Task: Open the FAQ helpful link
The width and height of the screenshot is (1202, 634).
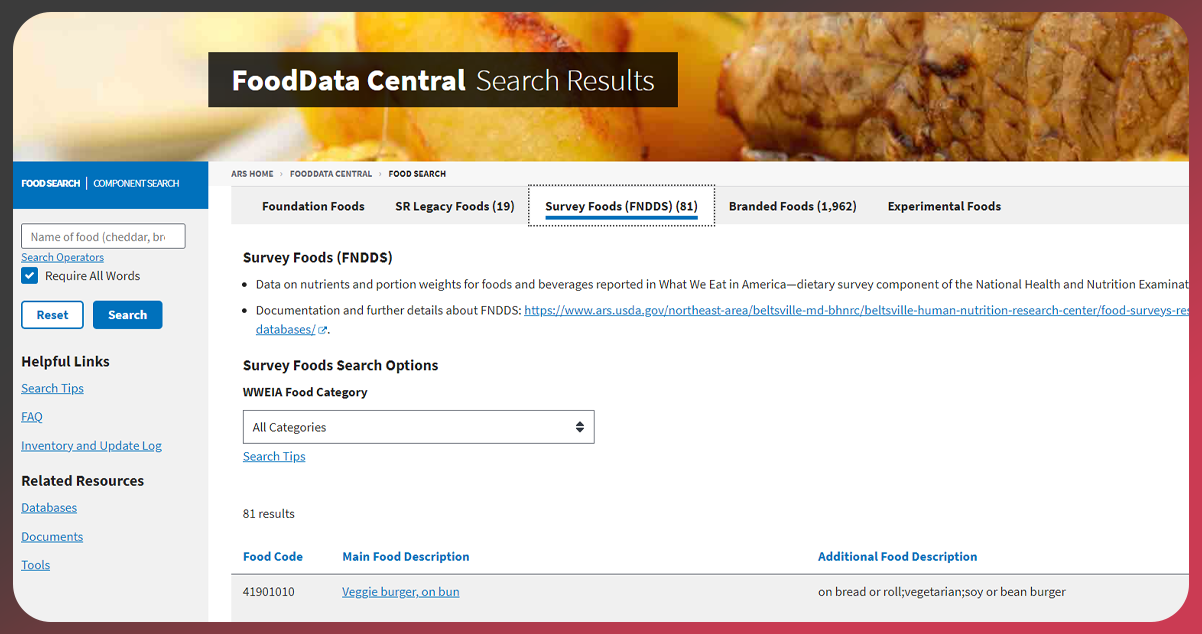Action: 32,417
